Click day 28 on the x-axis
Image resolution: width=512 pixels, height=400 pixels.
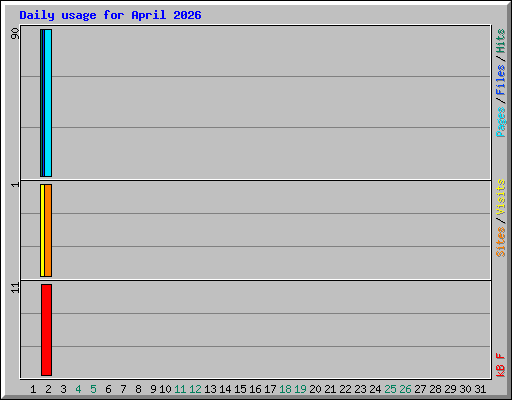435,389
